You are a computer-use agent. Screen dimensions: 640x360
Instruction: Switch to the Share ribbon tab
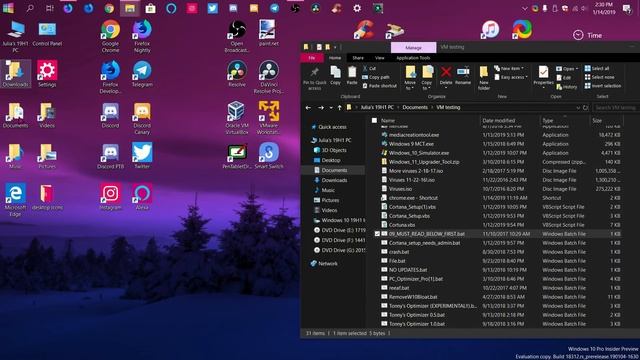pos(358,58)
